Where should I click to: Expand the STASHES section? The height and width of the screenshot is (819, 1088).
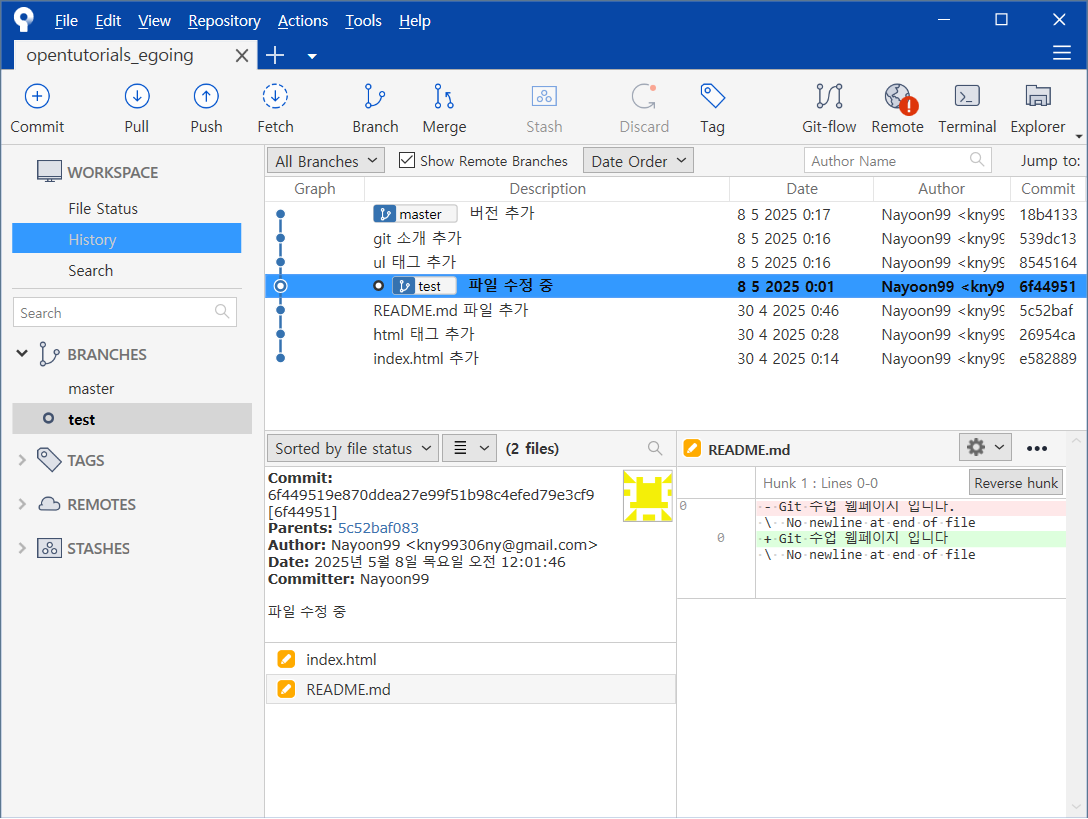click(x=22, y=548)
